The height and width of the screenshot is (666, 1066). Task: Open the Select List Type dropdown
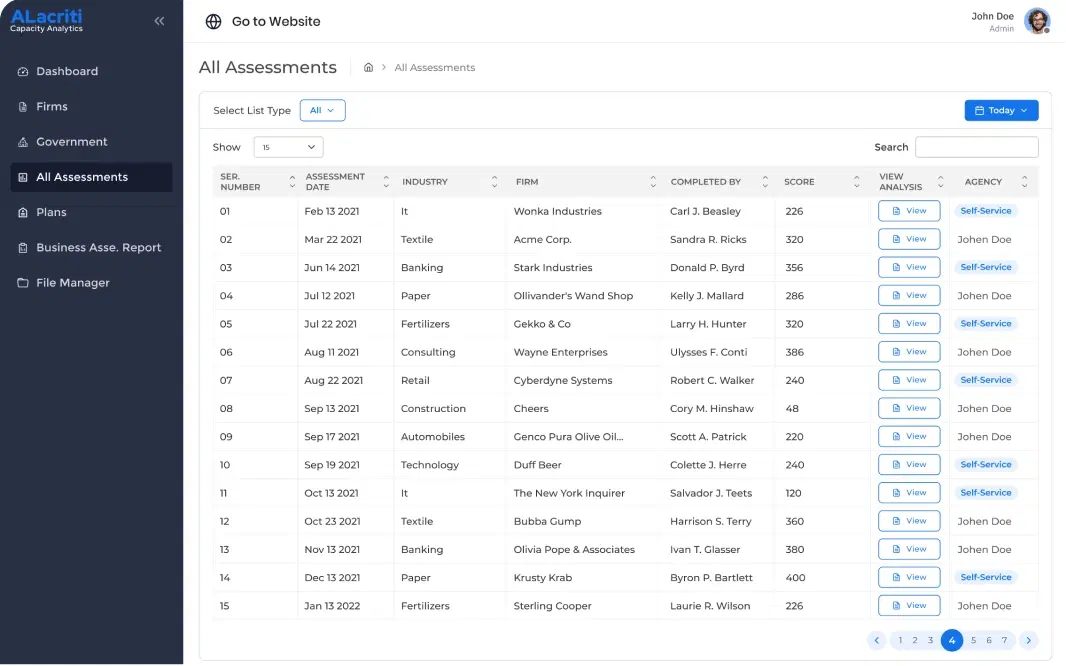click(x=322, y=111)
